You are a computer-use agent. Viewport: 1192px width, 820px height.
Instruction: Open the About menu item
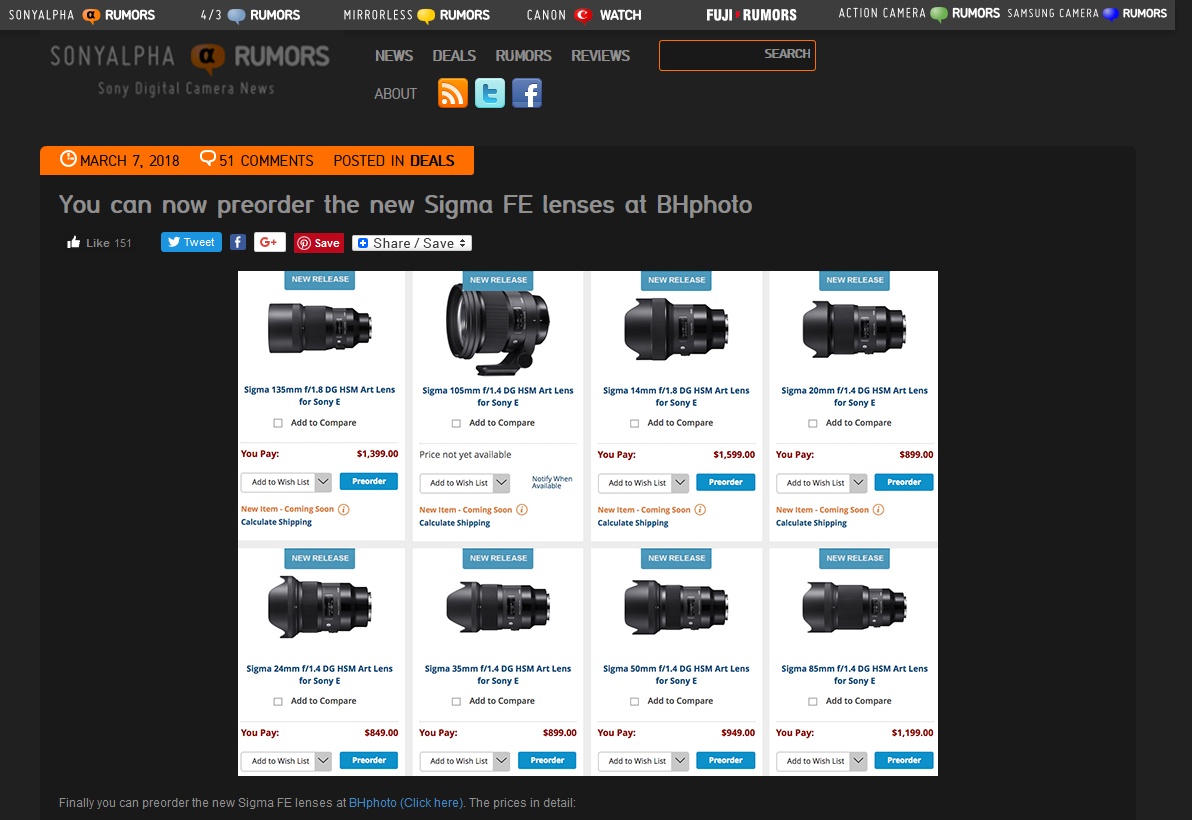pyautogui.click(x=395, y=93)
